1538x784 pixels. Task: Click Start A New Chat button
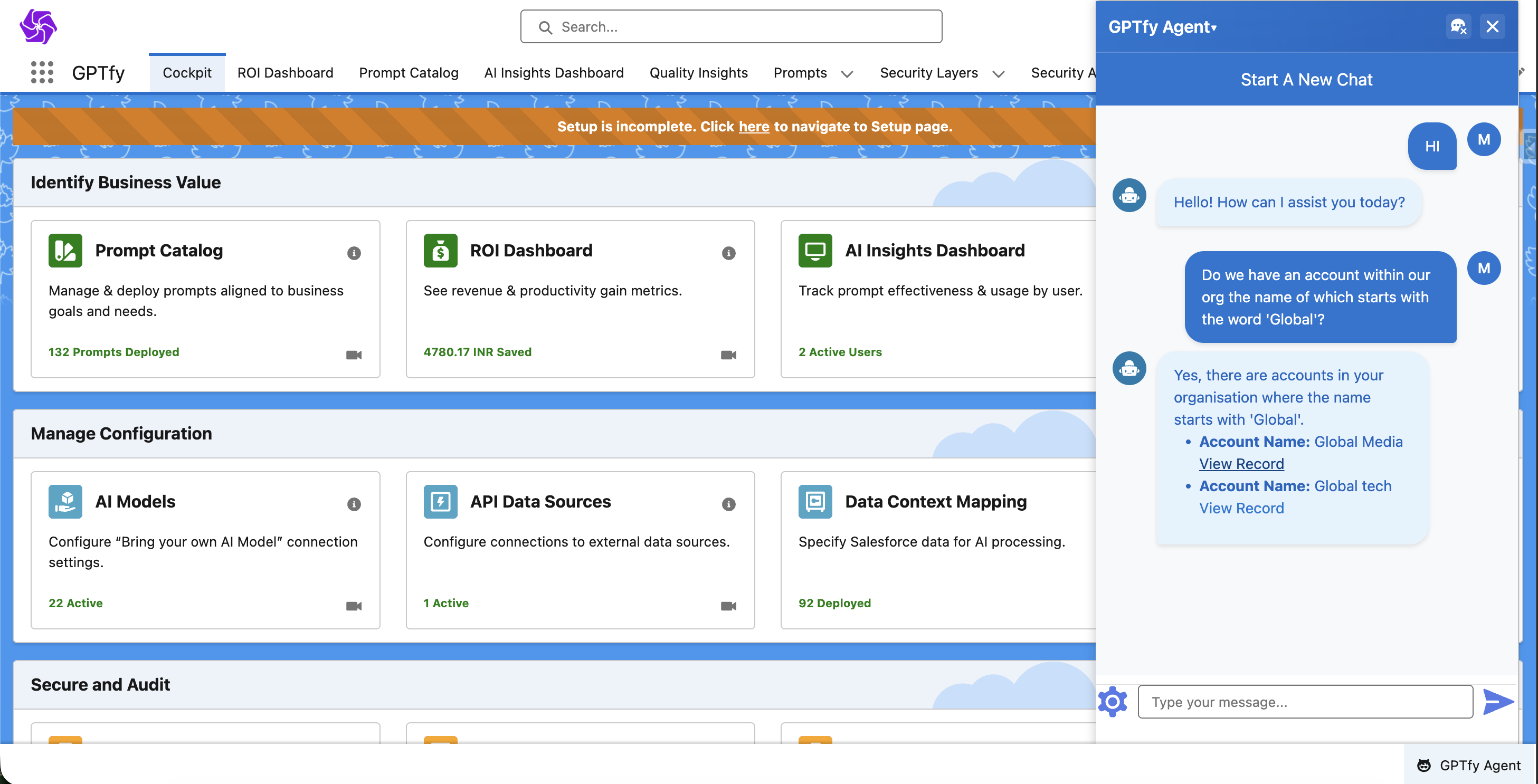tap(1306, 79)
